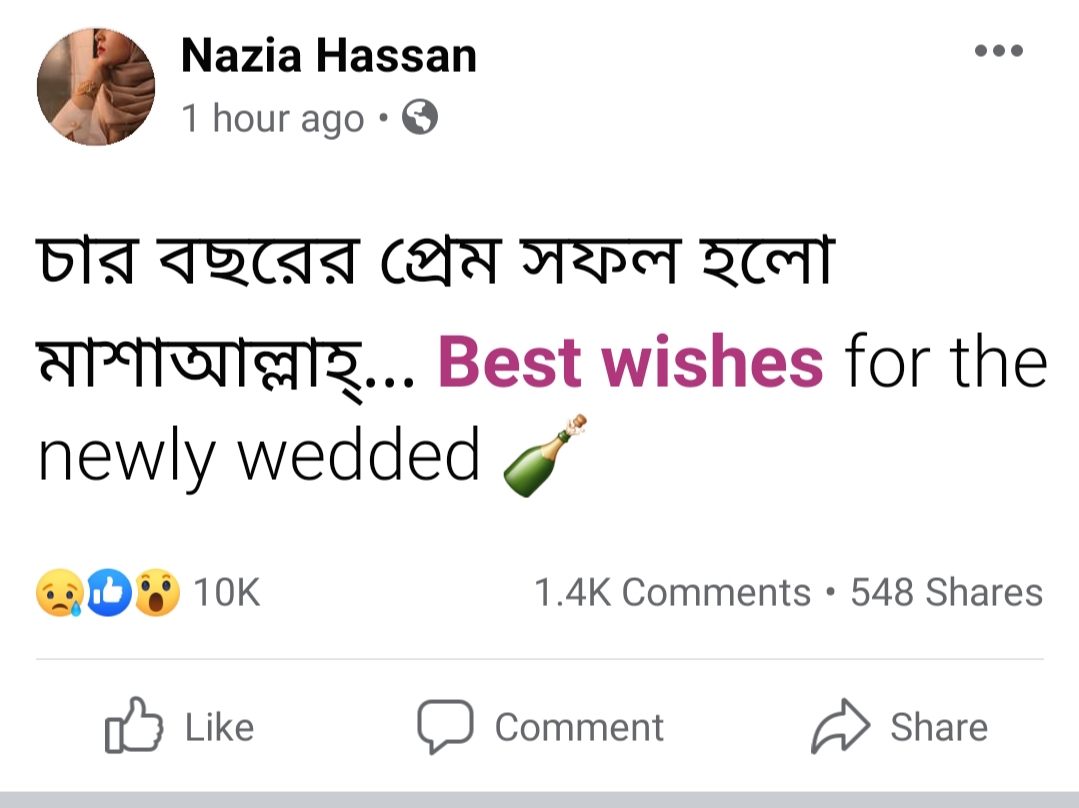Click the "1 hour ago" timestamp
The image size is (1079, 808).
point(272,119)
